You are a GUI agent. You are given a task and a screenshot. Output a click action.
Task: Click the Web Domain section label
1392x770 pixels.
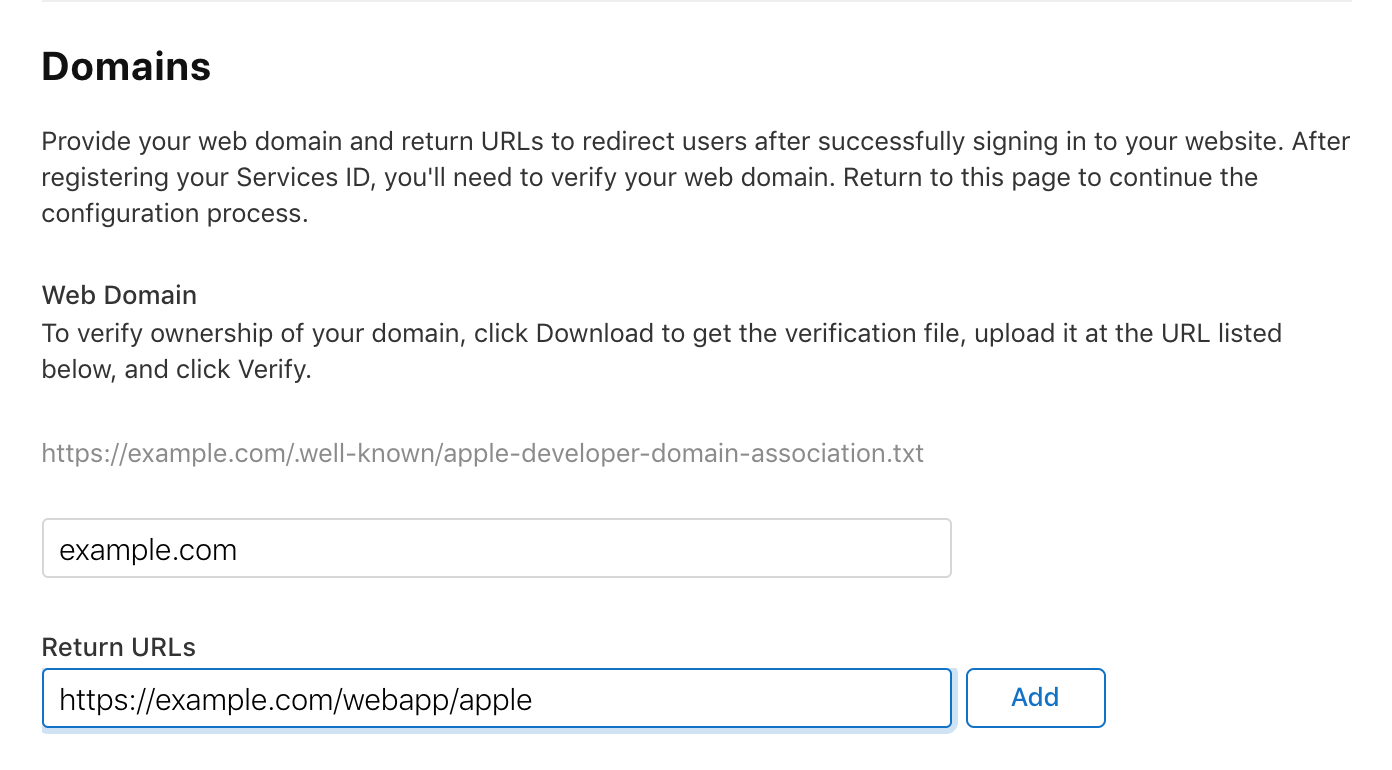point(118,295)
